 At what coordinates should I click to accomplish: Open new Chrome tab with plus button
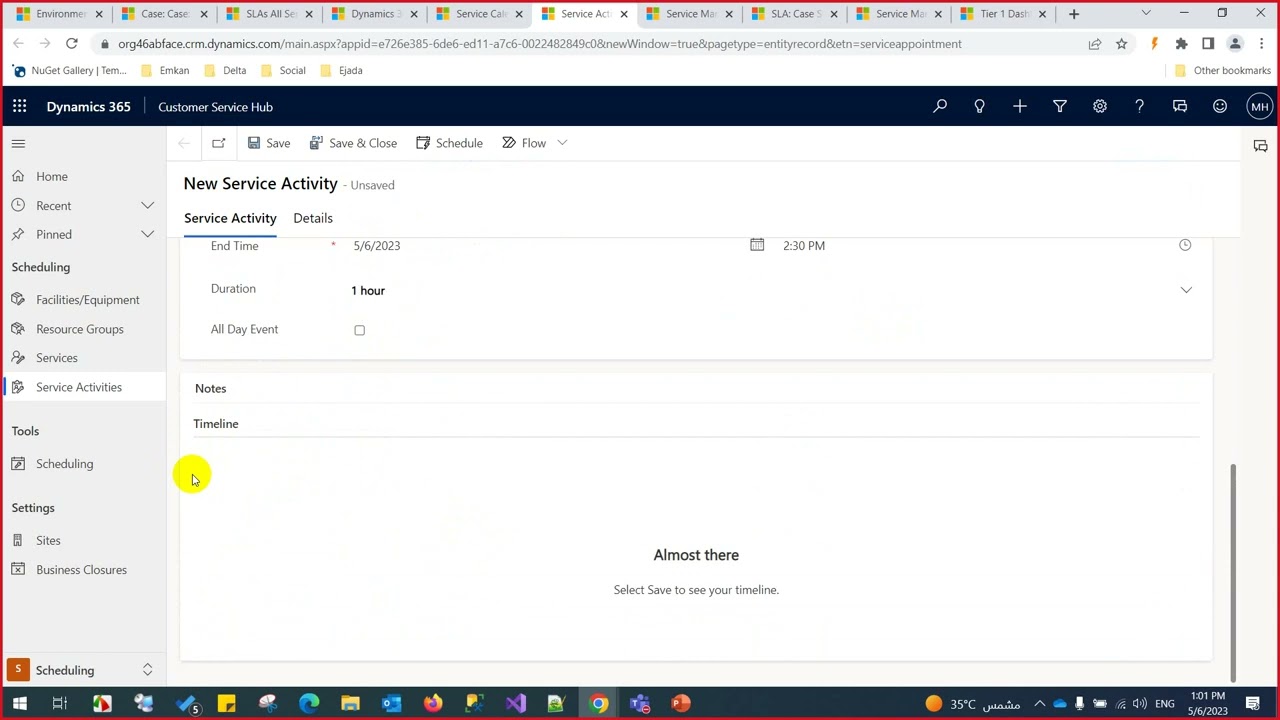point(1074,14)
